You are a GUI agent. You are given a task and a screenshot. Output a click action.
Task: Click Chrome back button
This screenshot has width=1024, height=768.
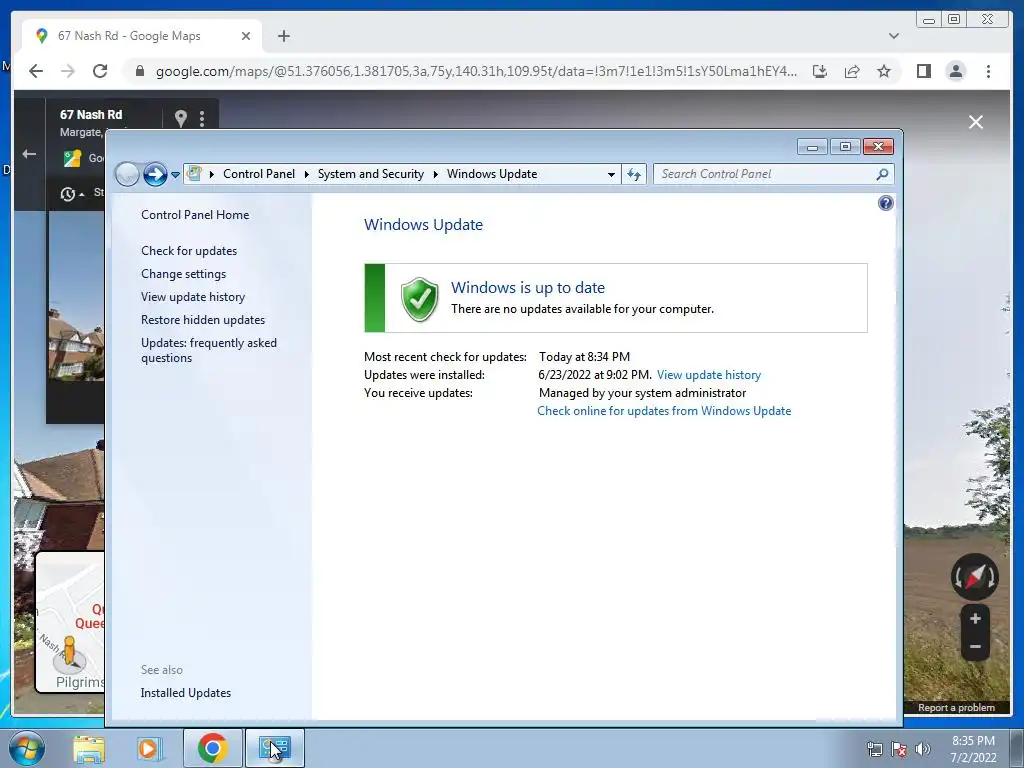point(36,71)
